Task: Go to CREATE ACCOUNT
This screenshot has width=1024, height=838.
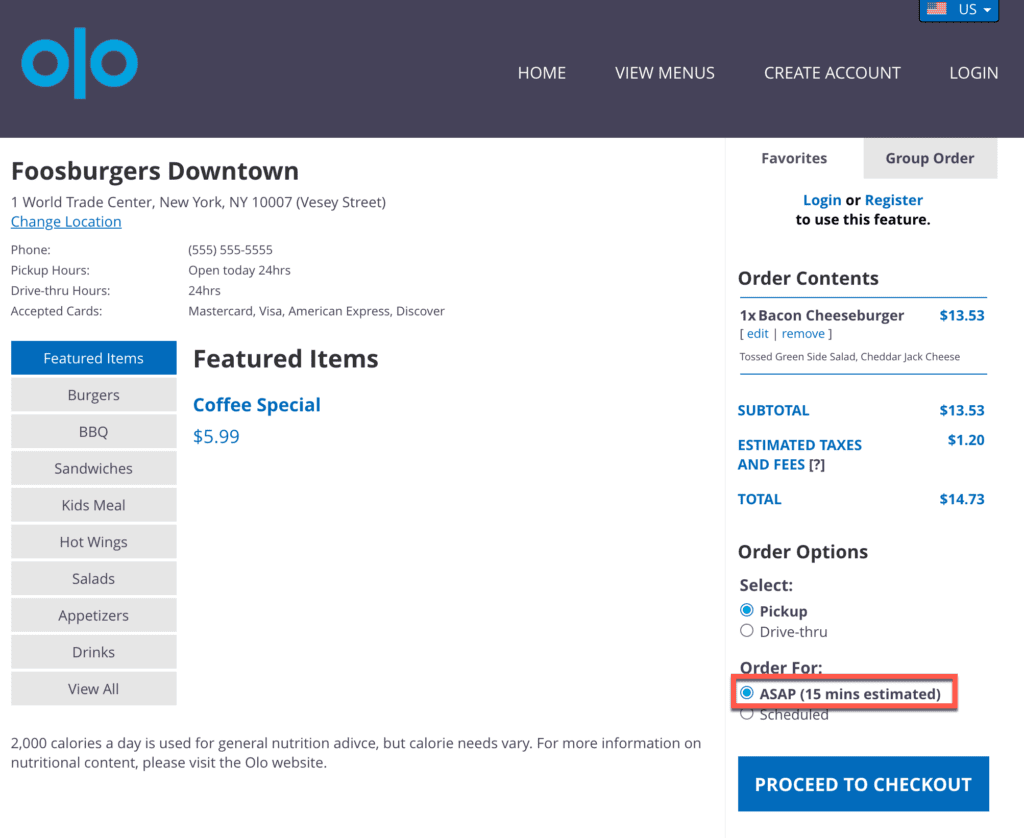Action: [832, 72]
